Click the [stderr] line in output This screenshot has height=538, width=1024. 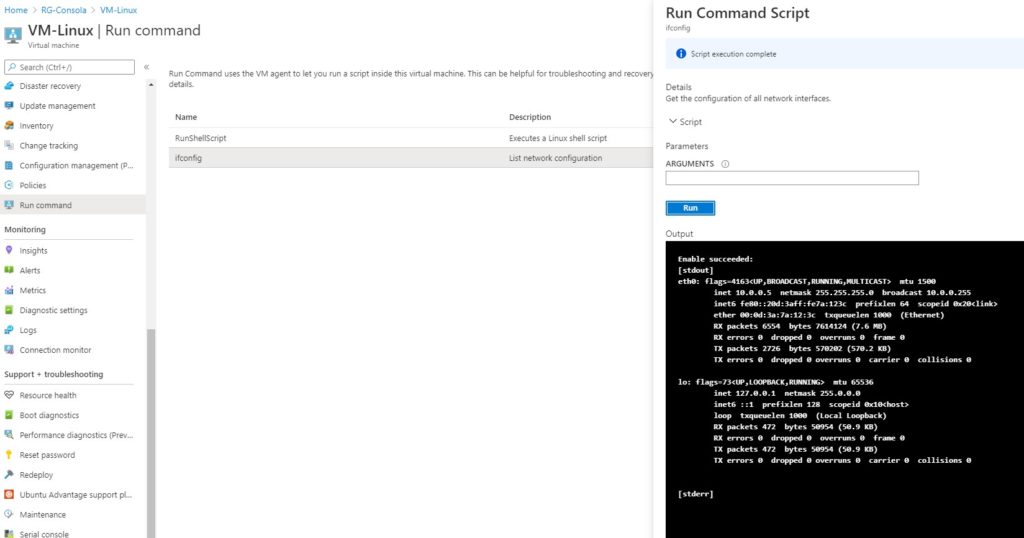click(x=696, y=494)
